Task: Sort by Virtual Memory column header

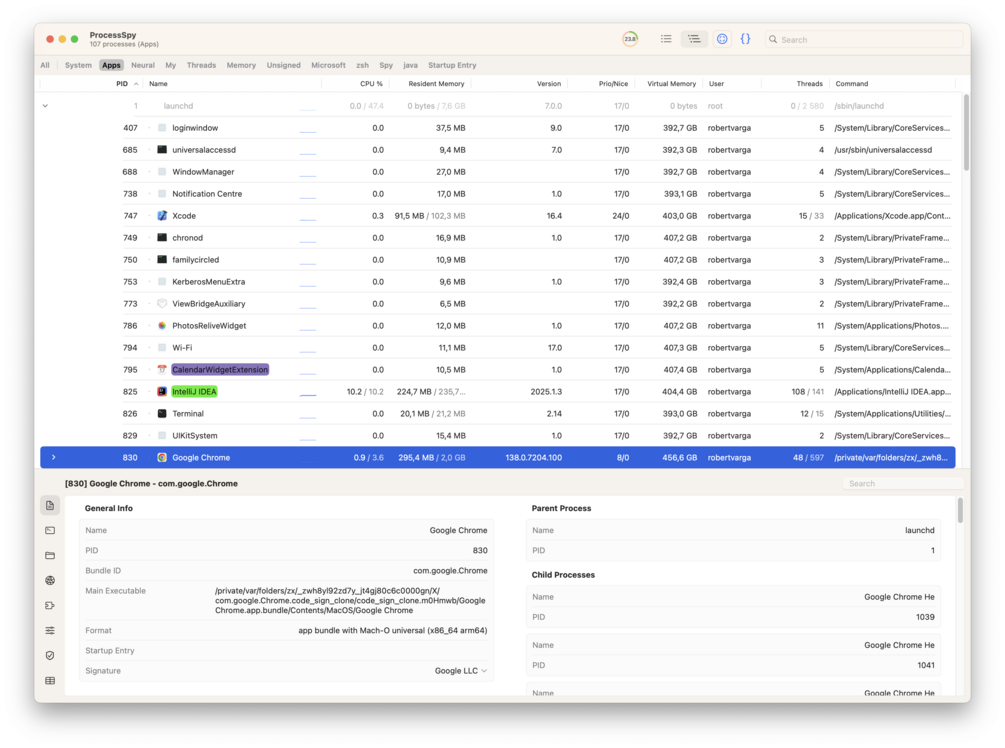Action: pos(671,84)
